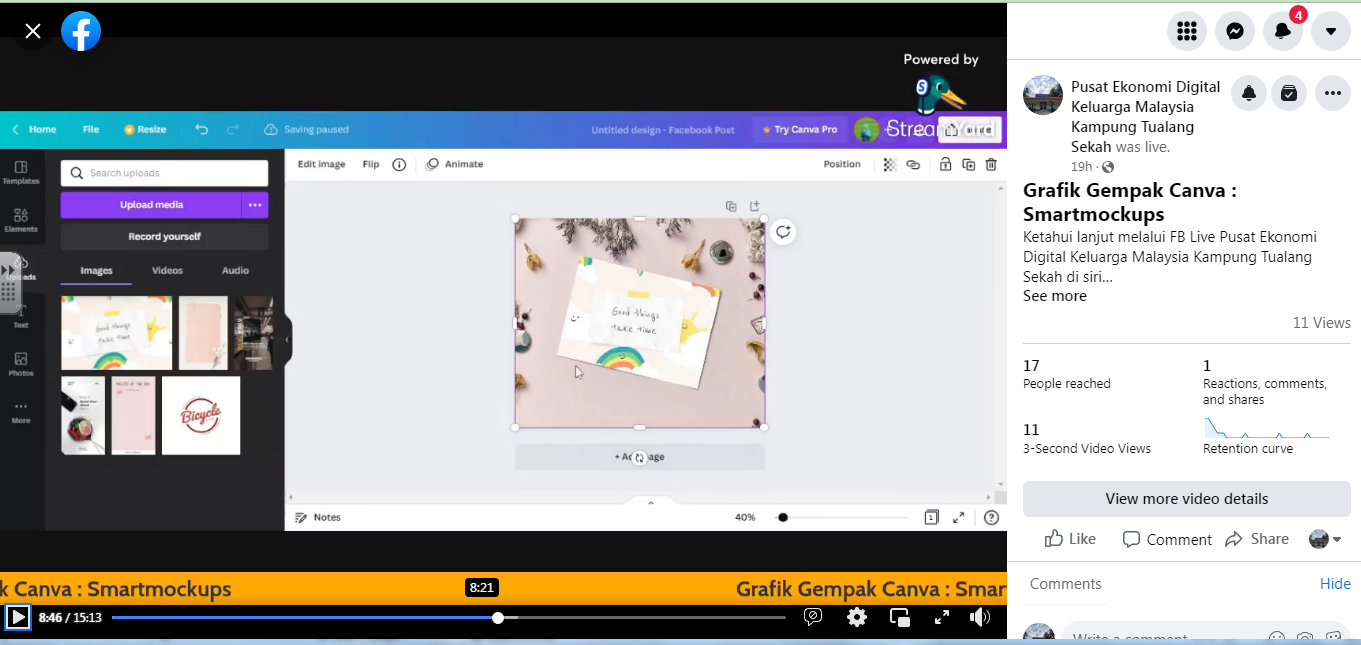Open the Position panel
The image size is (1361, 645).
pyautogui.click(x=842, y=164)
